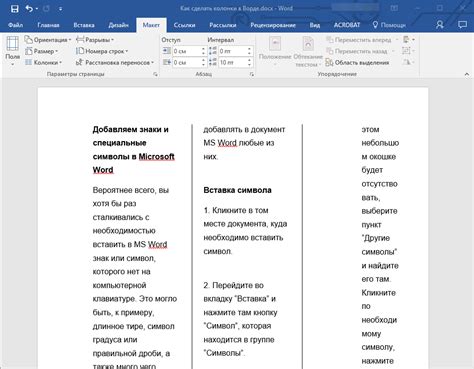The image size is (474, 369).
Task: Switch to the Дизайн tab
Action: [118, 25]
